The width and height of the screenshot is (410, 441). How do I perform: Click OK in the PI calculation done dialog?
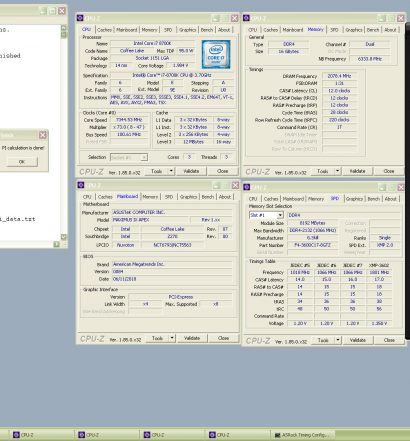click(22, 162)
